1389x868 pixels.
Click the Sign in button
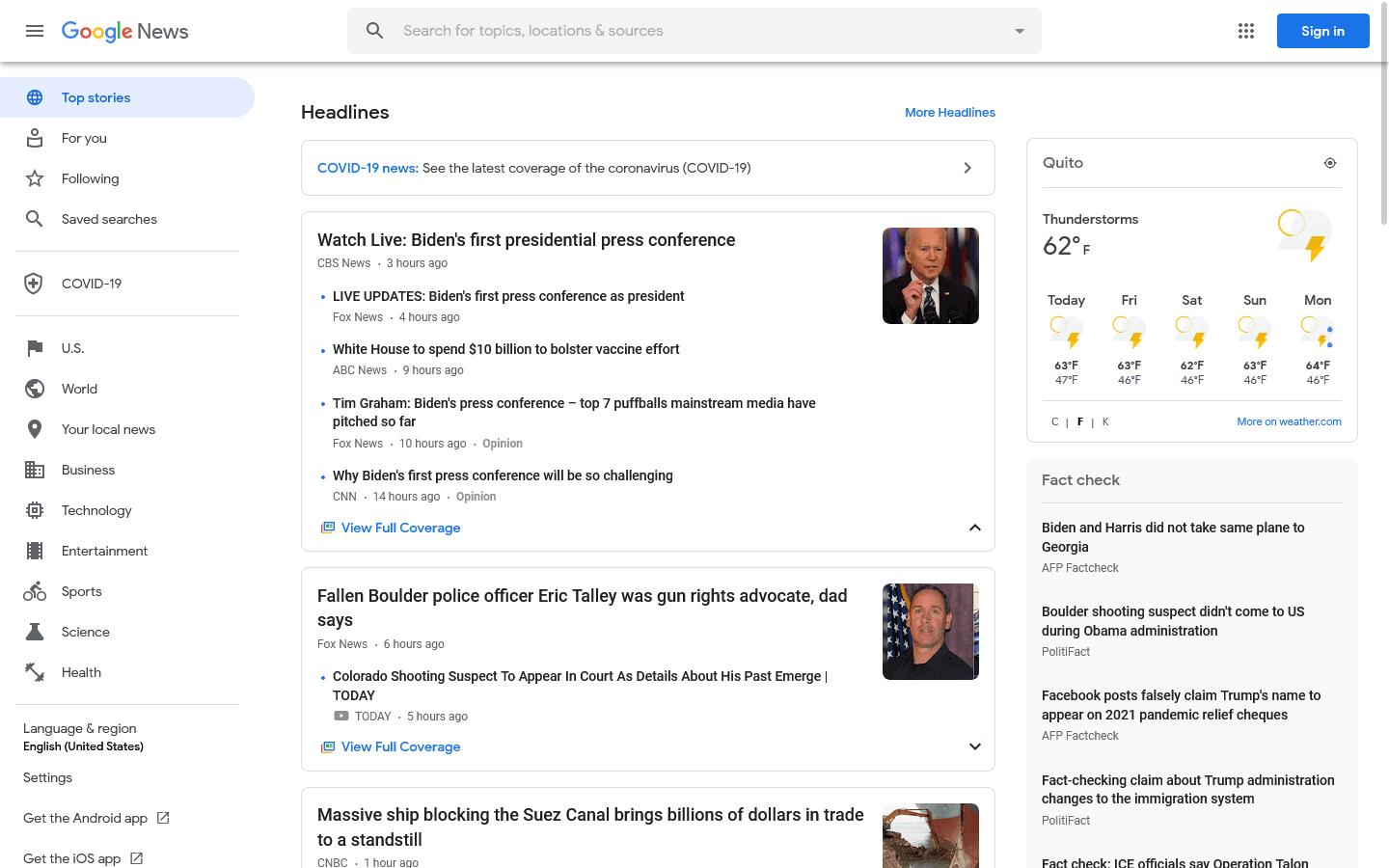pyautogui.click(x=1323, y=31)
